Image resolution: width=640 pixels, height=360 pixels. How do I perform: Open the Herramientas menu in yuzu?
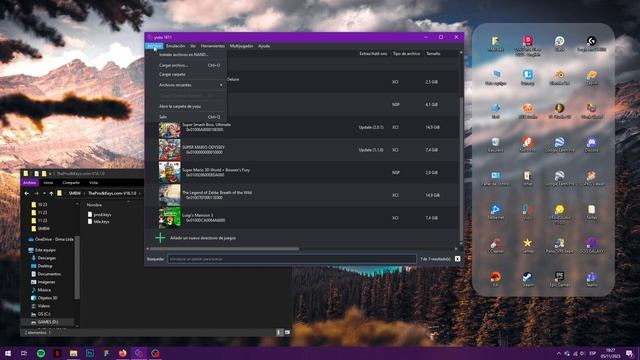tap(213, 46)
